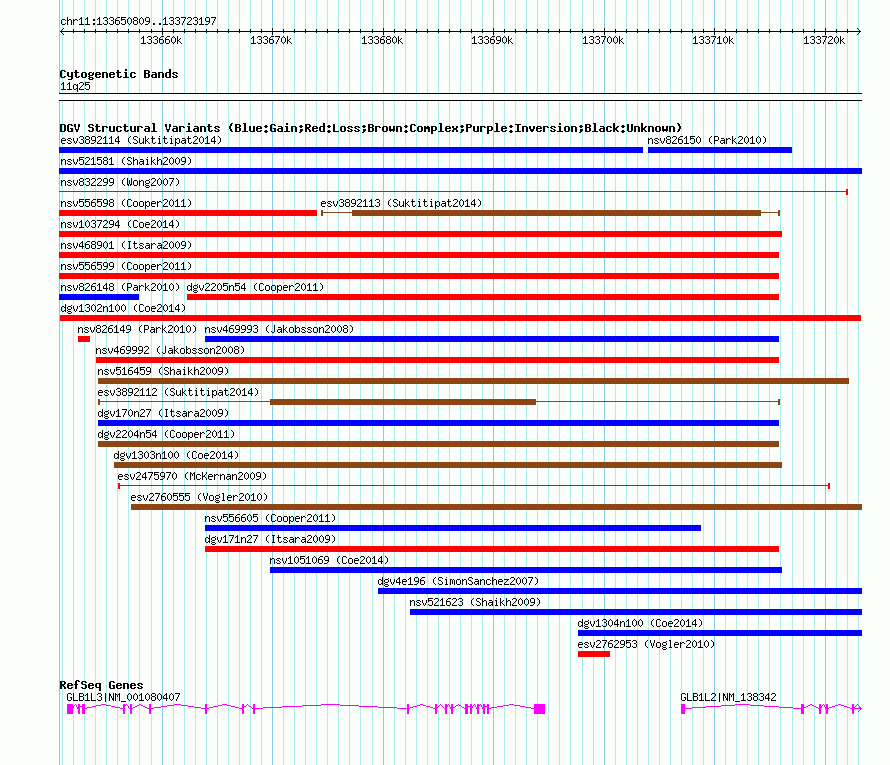Image resolution: width=890 pixels, height=765 pixels.
Task: Open the dgv2204n54 (Cooper2011) label
Action: pos(166,434)
